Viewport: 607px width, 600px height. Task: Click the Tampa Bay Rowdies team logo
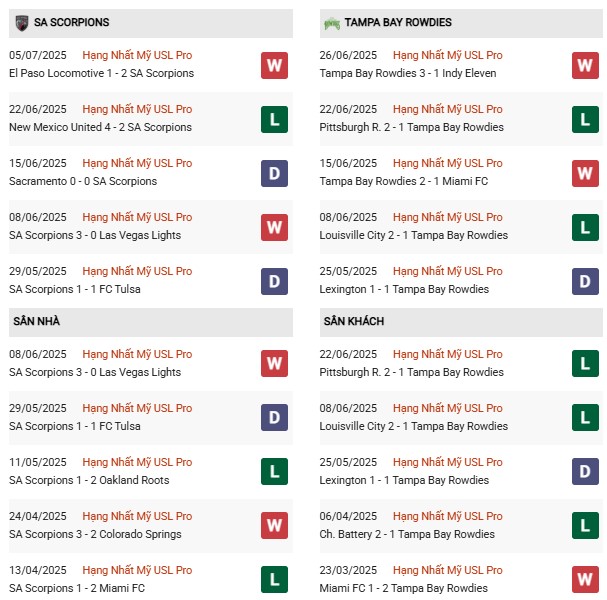pyautogui.click(x=331, y=22)
